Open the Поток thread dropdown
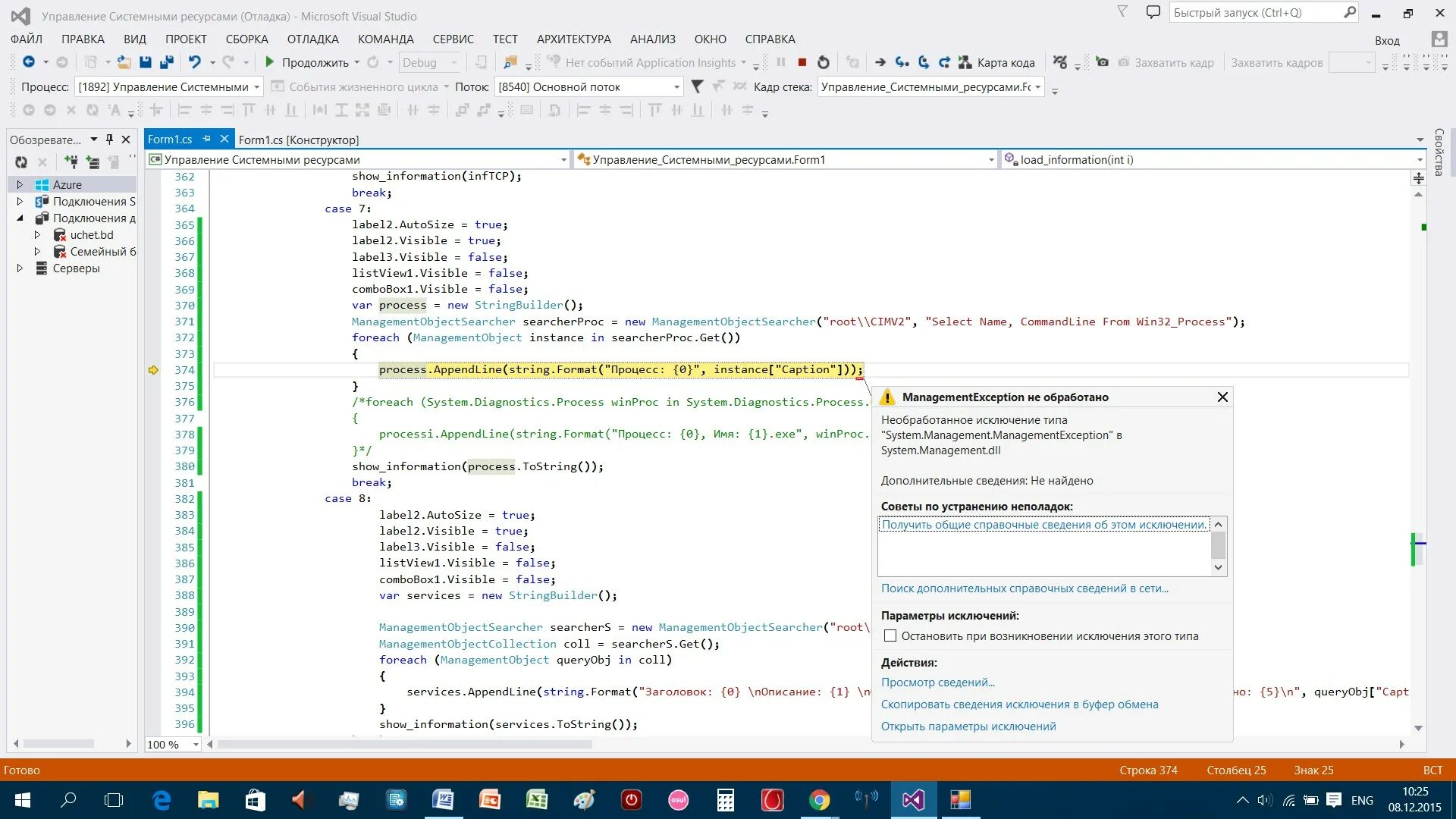Viewport: 1456px width, 819px height. [x=676, y=87]
